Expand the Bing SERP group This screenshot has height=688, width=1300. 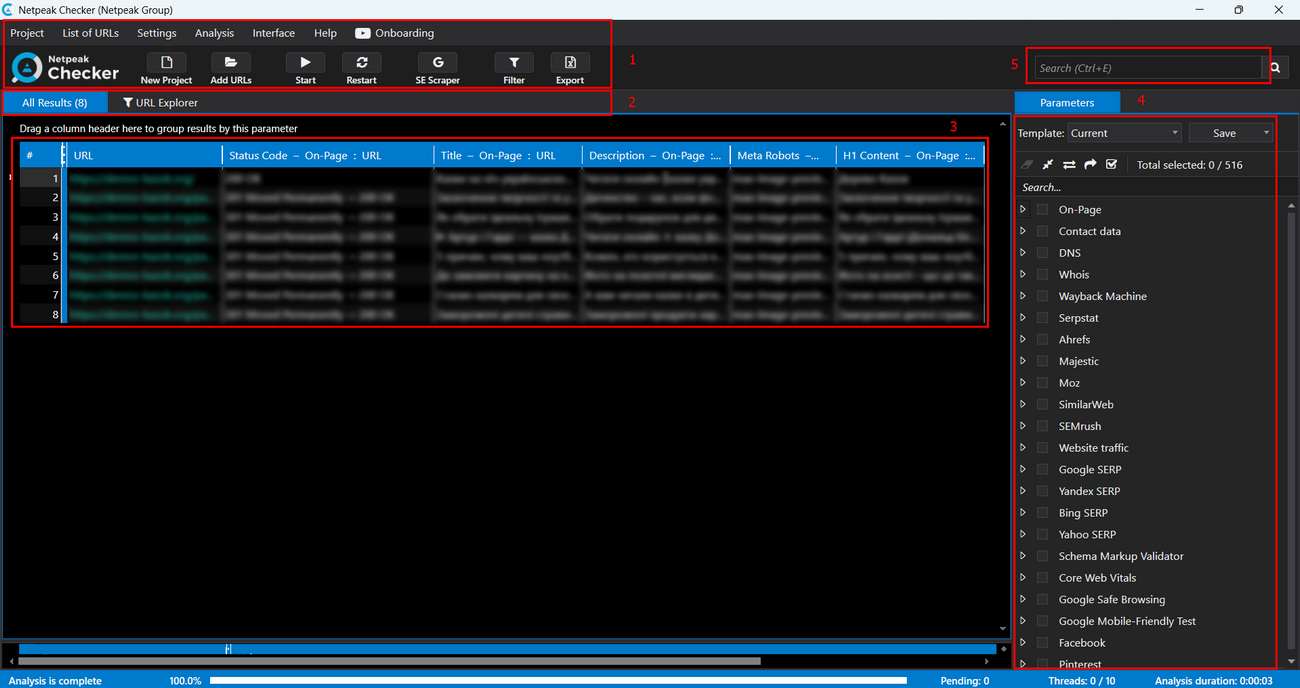1023,513
